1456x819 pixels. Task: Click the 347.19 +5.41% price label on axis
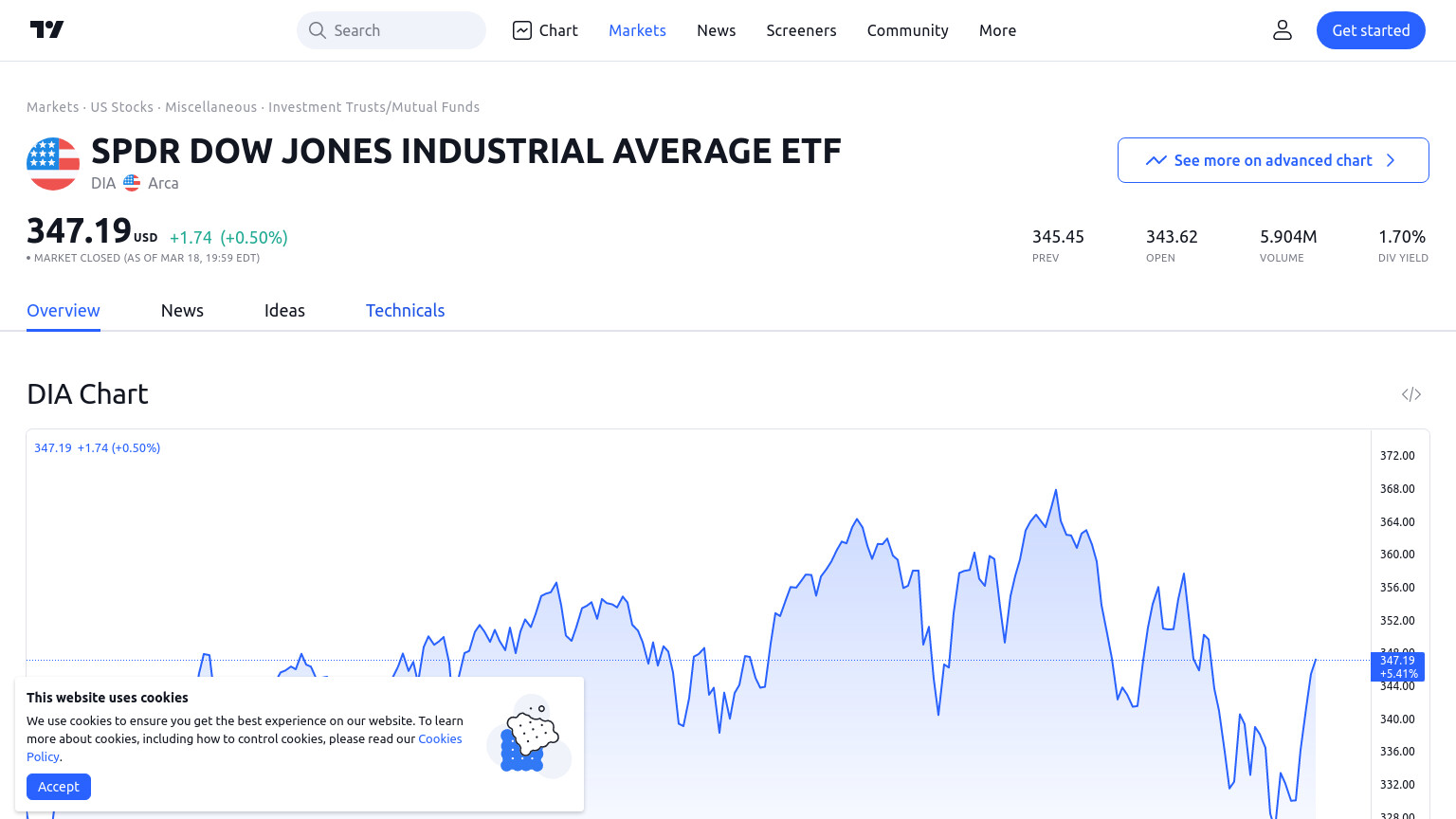(x=1397, y=666)
